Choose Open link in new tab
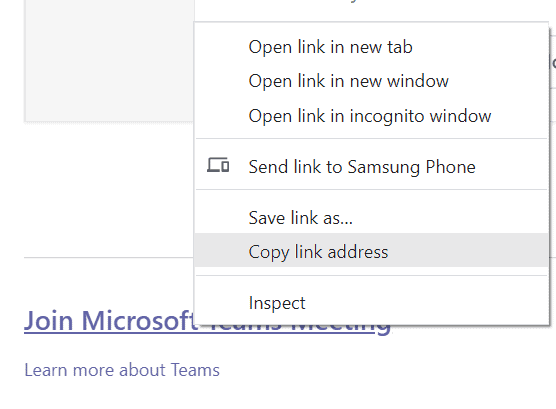 (x=371, y=47)
